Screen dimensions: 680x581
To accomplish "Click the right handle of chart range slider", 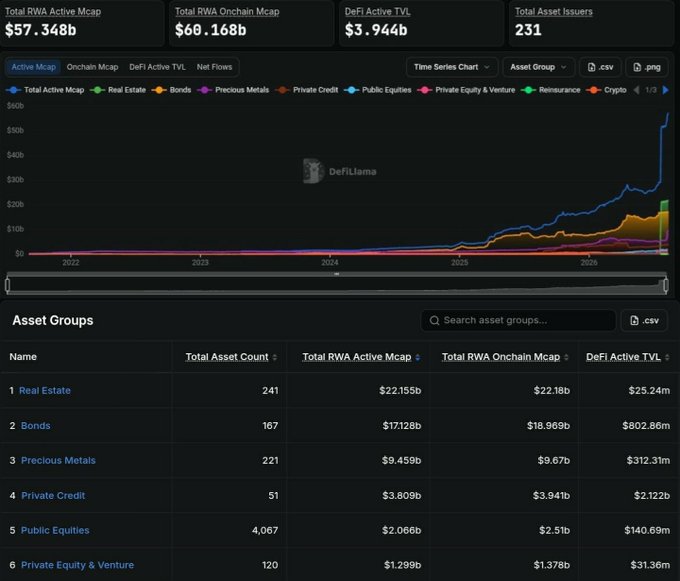I will [x=666, y=285].
